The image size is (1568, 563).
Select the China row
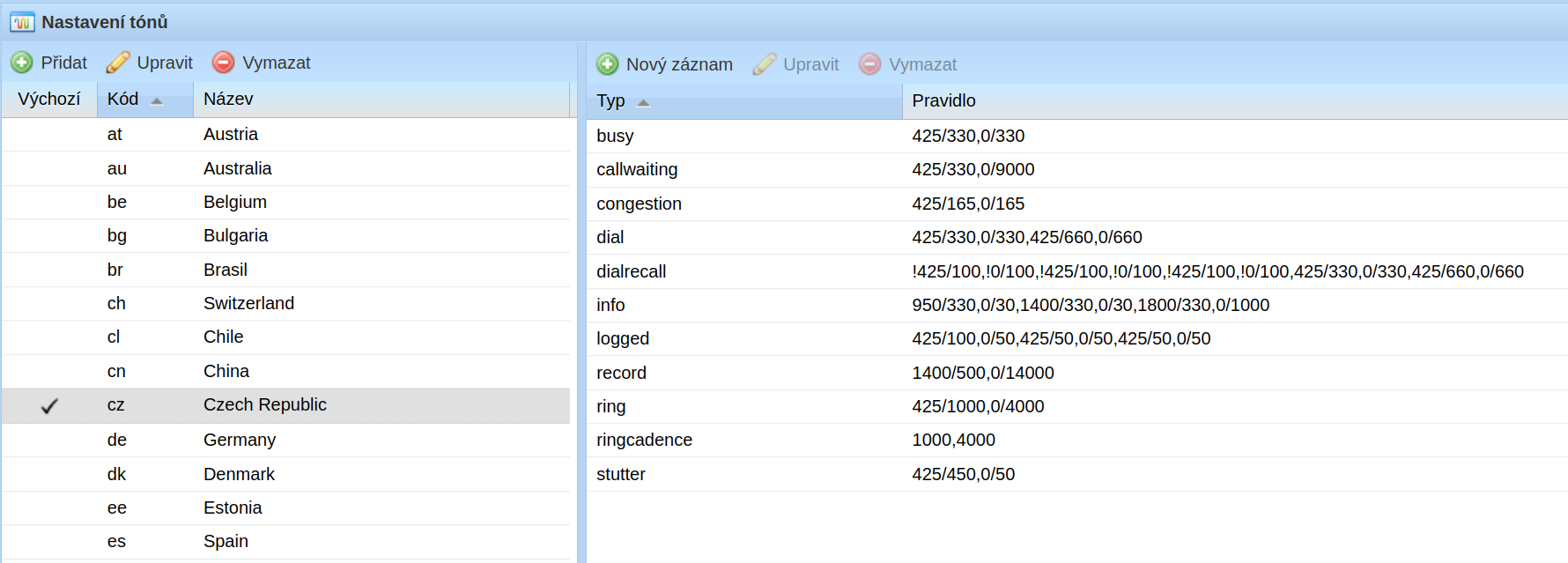286,372
